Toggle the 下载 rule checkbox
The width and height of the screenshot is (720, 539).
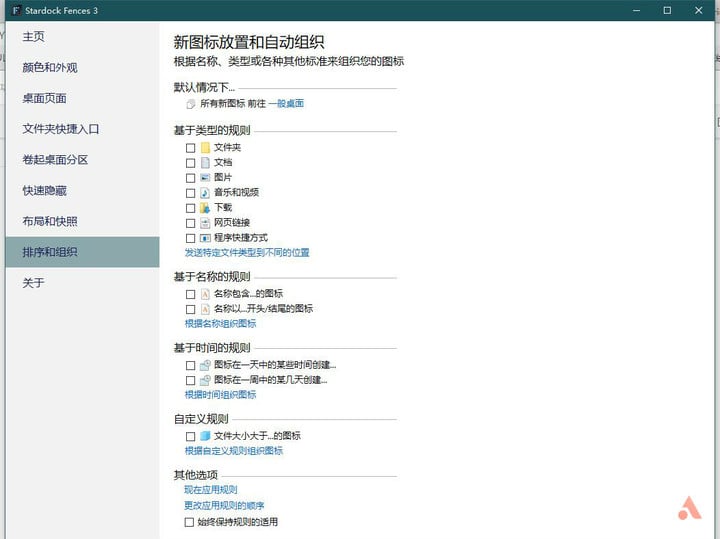(191, 208)
